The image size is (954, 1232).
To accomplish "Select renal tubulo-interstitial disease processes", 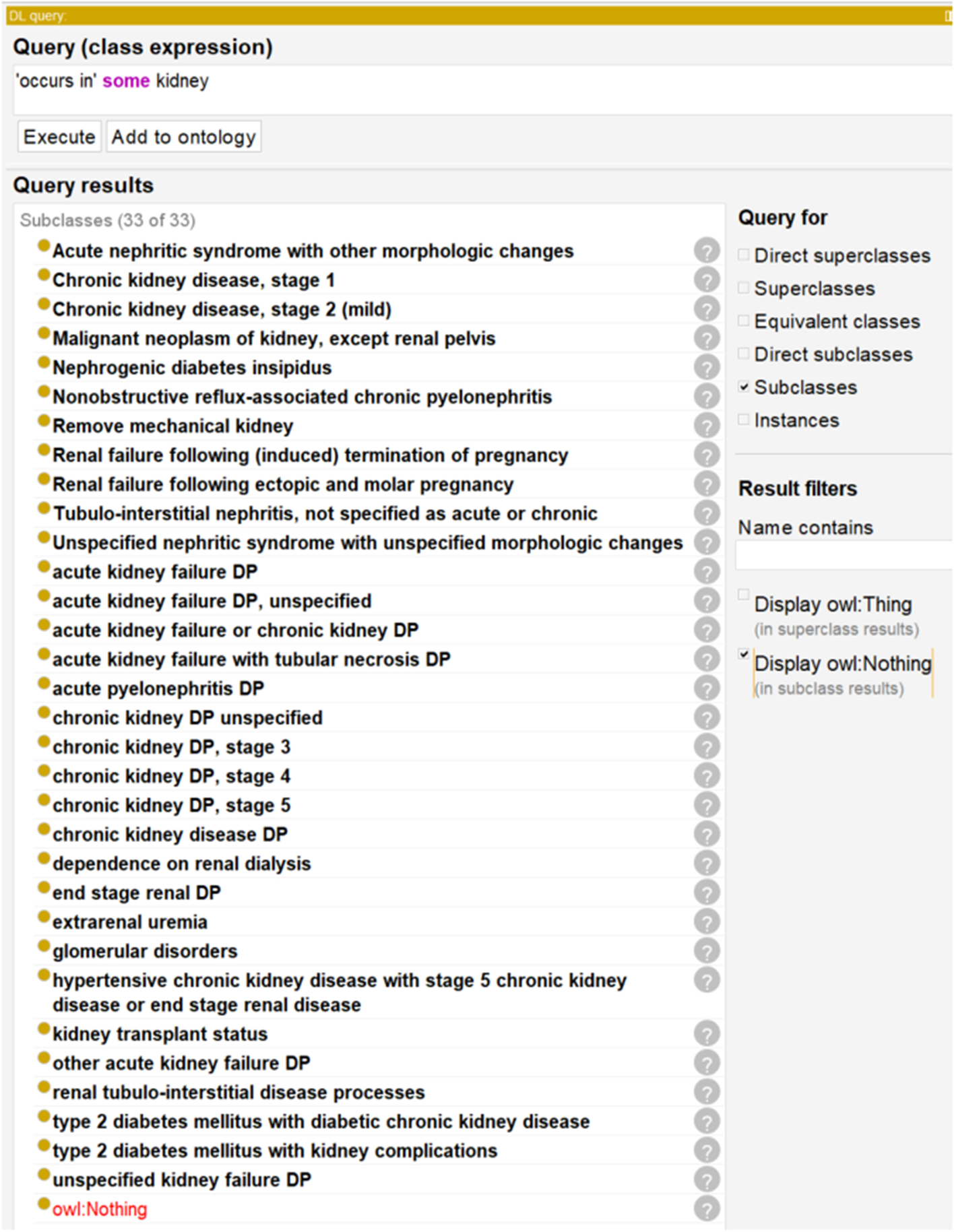I will coord(238,1092).
